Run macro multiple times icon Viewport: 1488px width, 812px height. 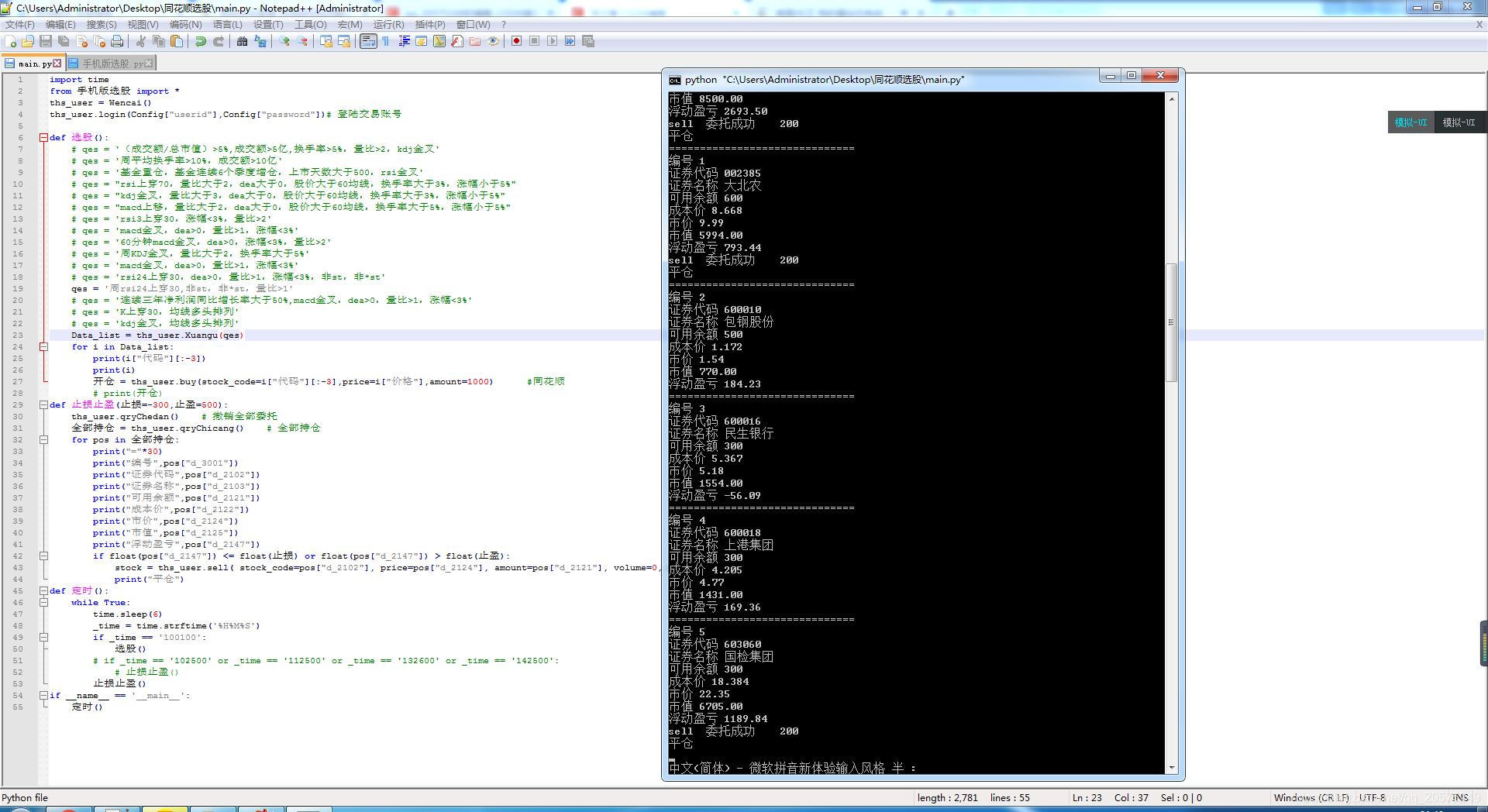570,41
